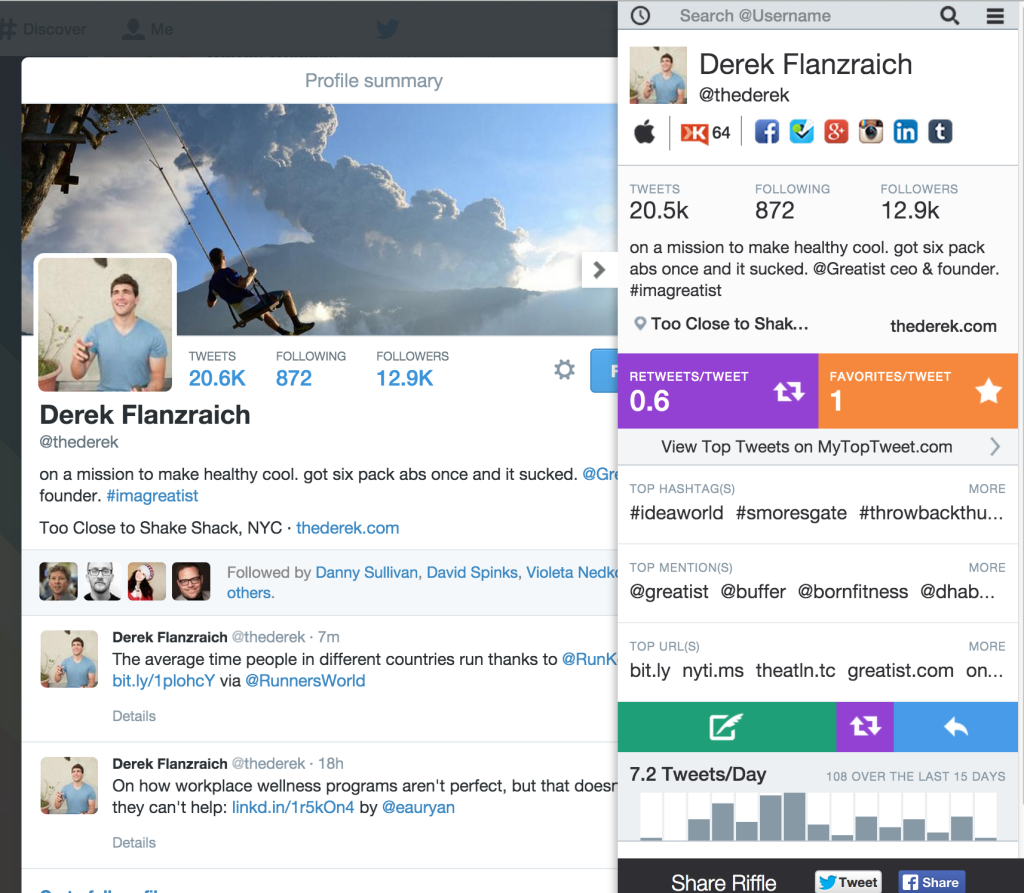Expand MORE for Top Mentions
This screenshot has width=1024, height=893.
pyautogui.click(x=987, y=568)
